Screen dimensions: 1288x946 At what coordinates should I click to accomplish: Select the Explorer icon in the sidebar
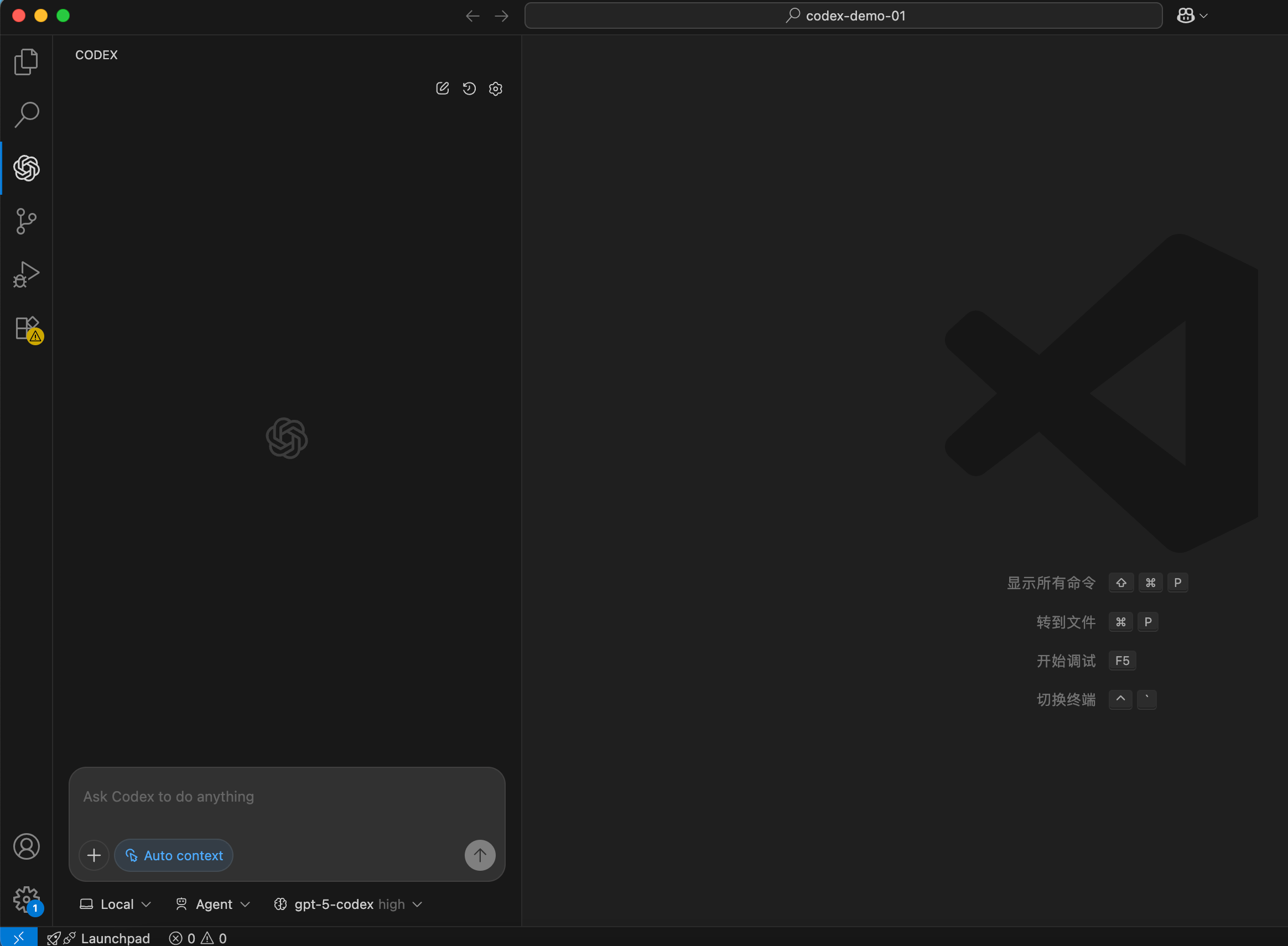click(26, 61)
